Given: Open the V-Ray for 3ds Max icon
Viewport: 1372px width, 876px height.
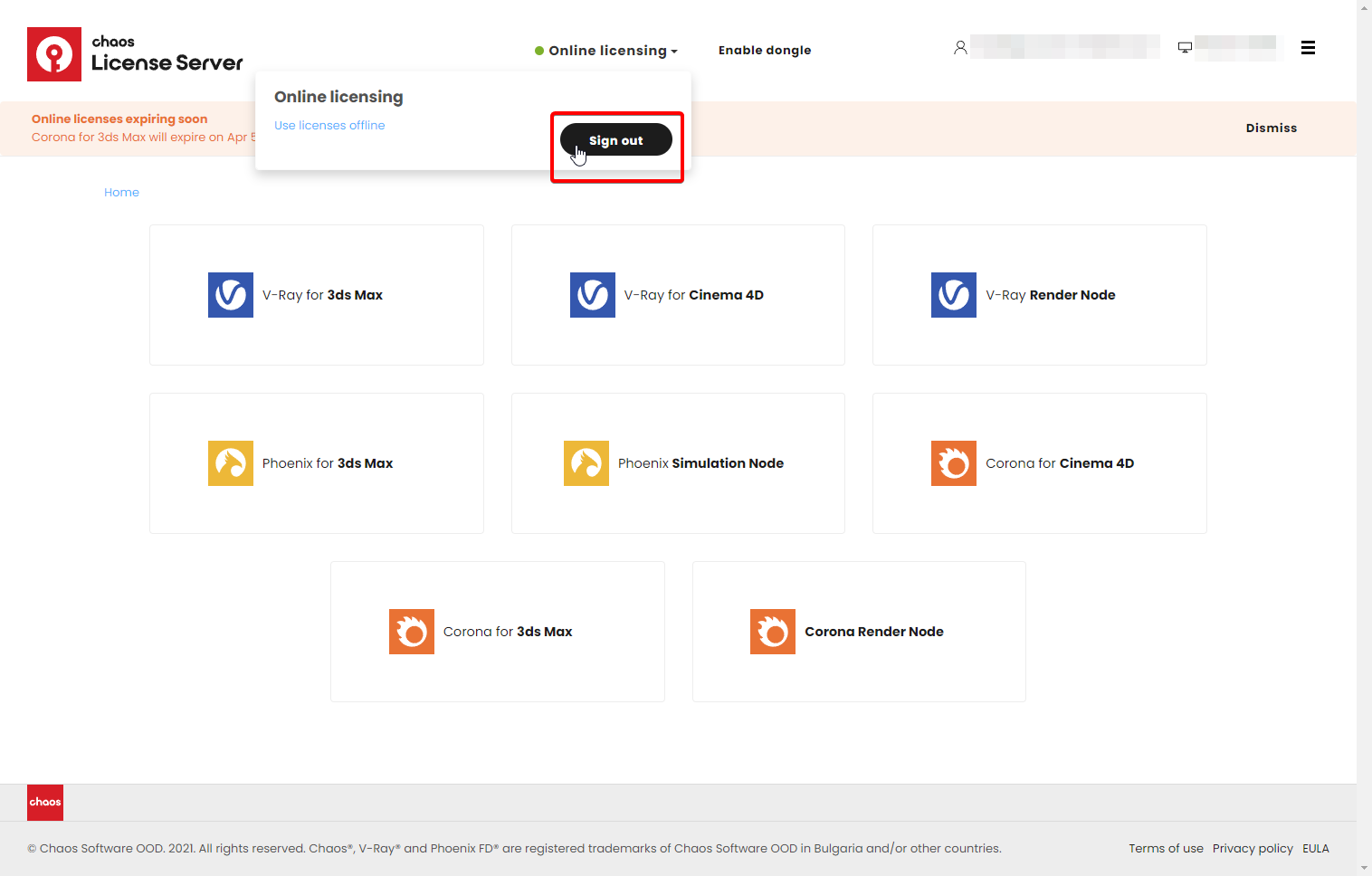Looking at the screenshot, I should (x=231, y=295).
